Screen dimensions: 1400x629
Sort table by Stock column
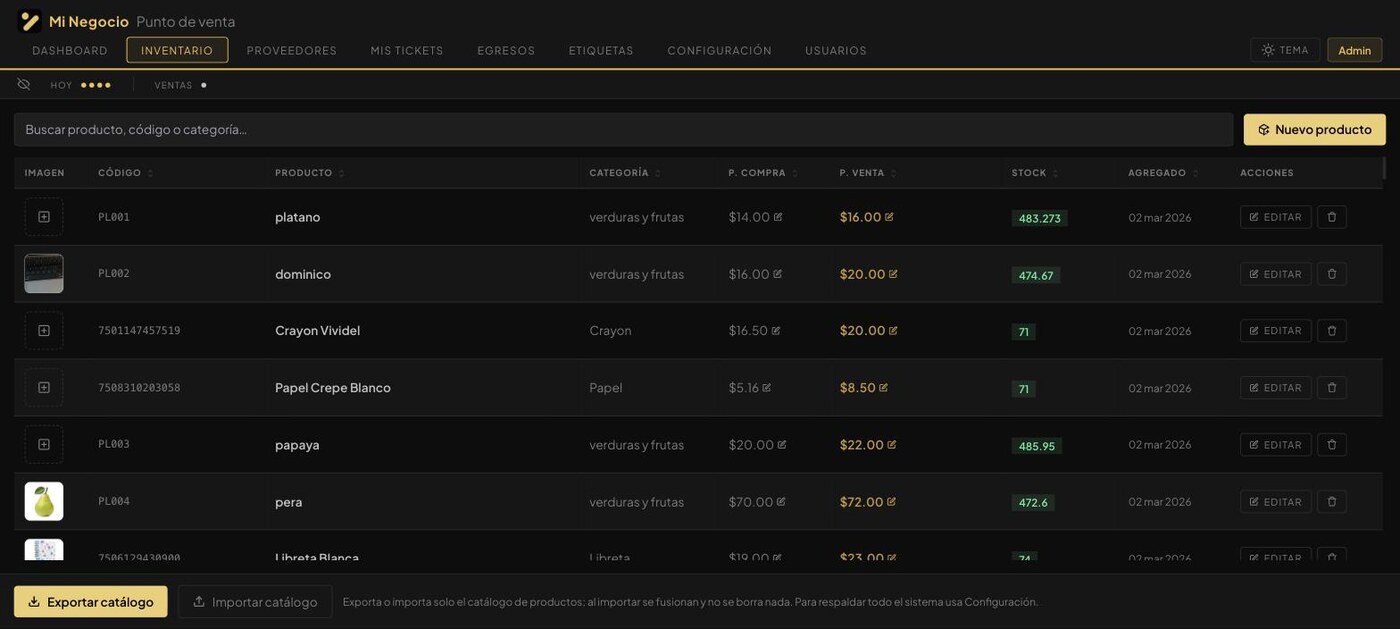[x=1035, y=173]
